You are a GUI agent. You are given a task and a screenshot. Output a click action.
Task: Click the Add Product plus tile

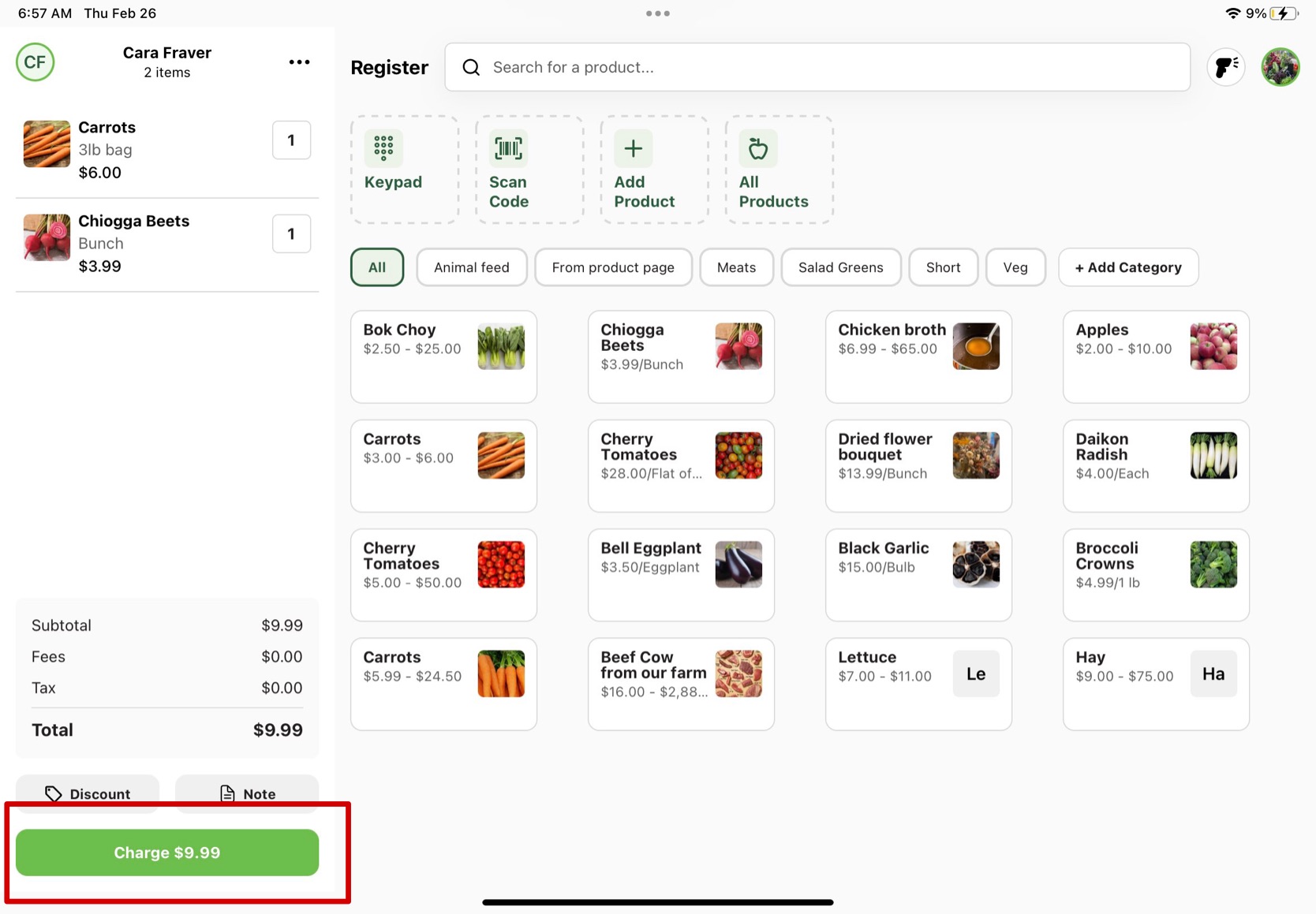tap(653, 170)
